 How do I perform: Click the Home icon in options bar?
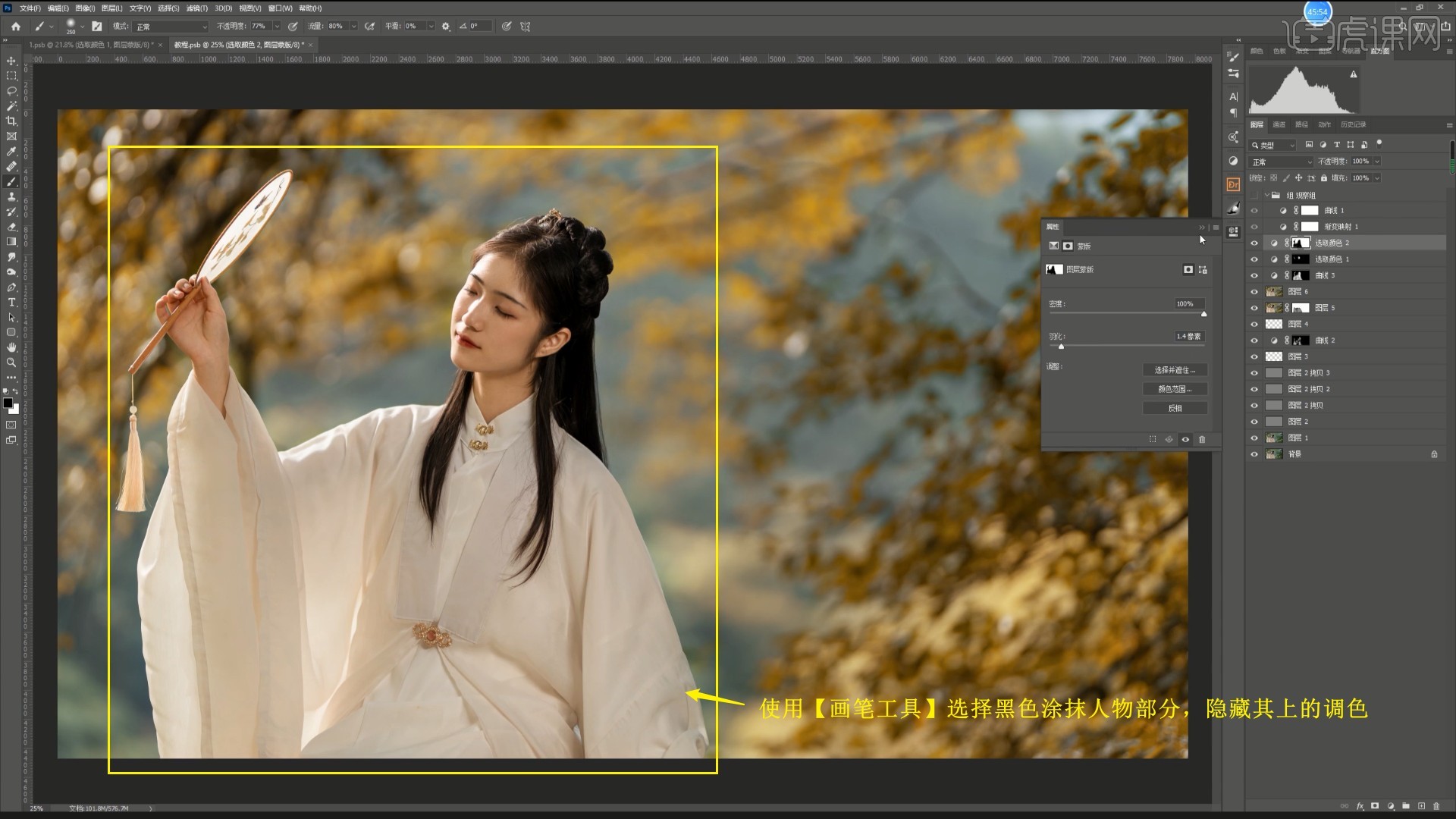click(x=15, y=26)
